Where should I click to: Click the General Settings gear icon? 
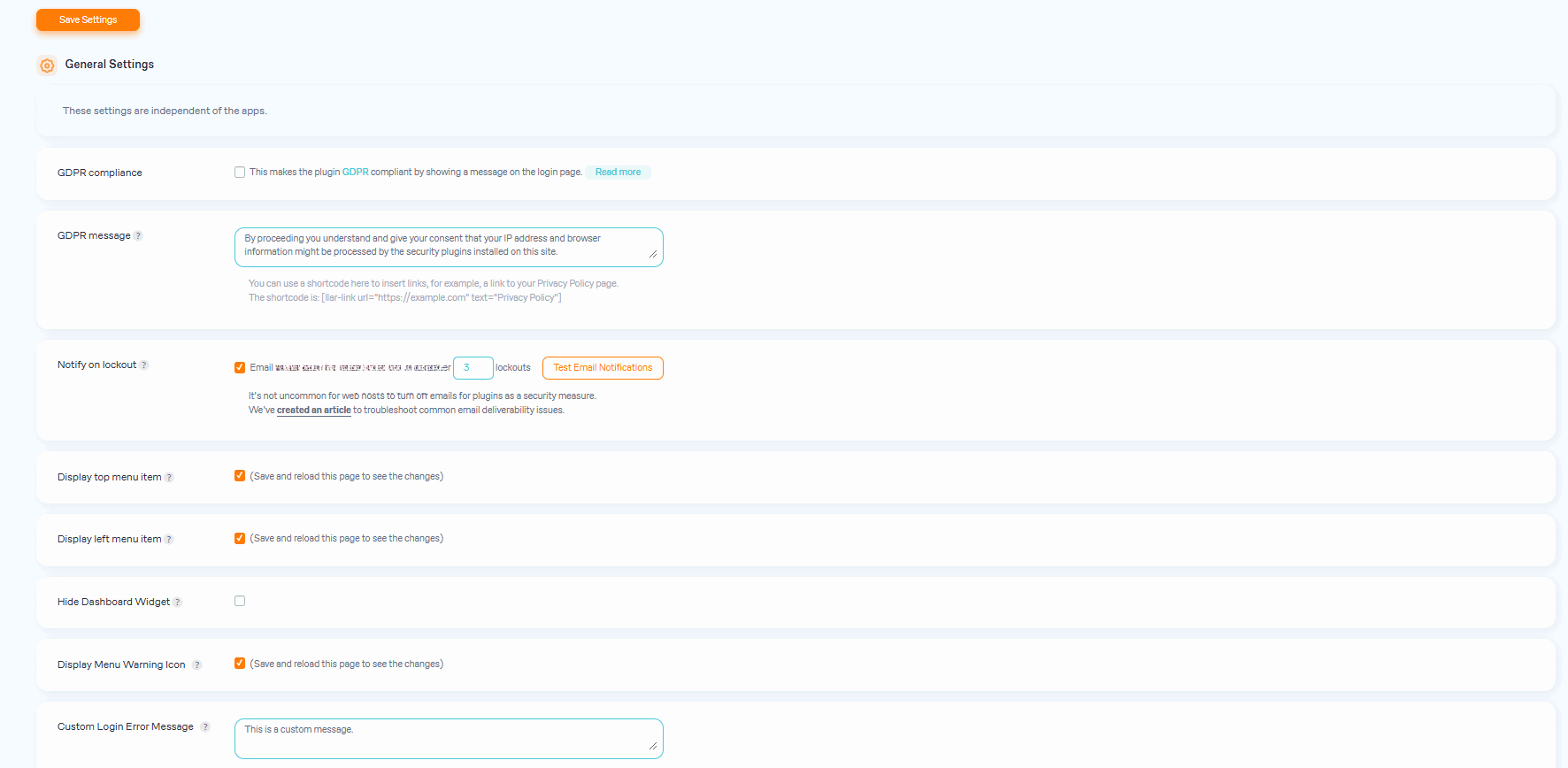47,65
